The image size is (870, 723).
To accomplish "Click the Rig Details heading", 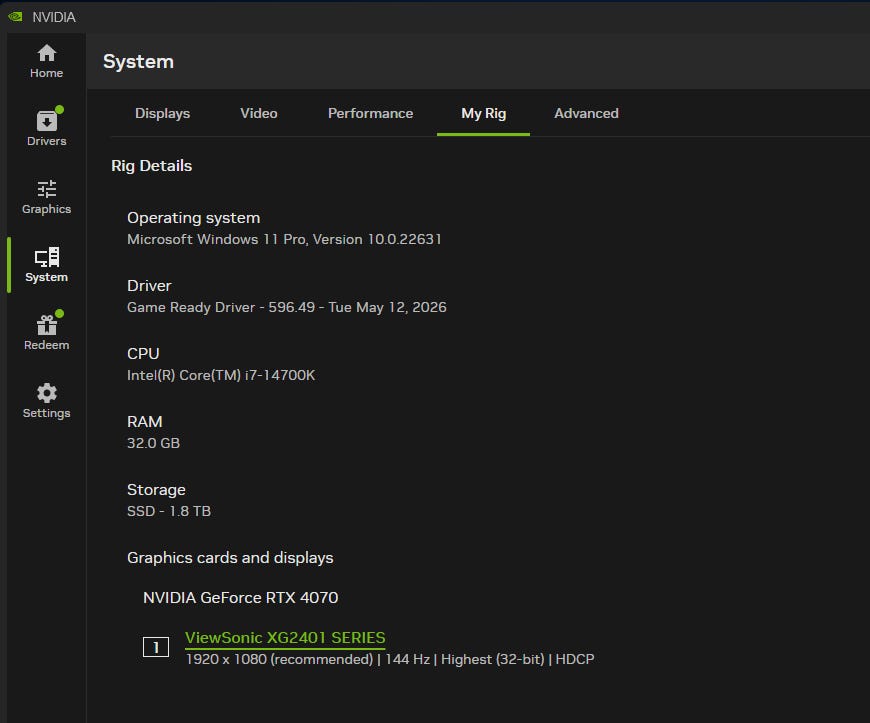I will (x=151, y=165).
